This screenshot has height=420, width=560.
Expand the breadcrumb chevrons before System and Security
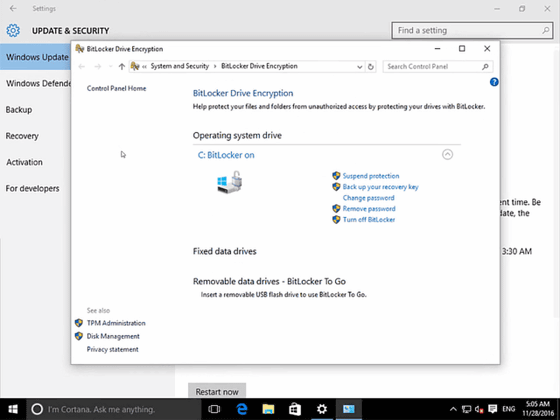point(144,66)
